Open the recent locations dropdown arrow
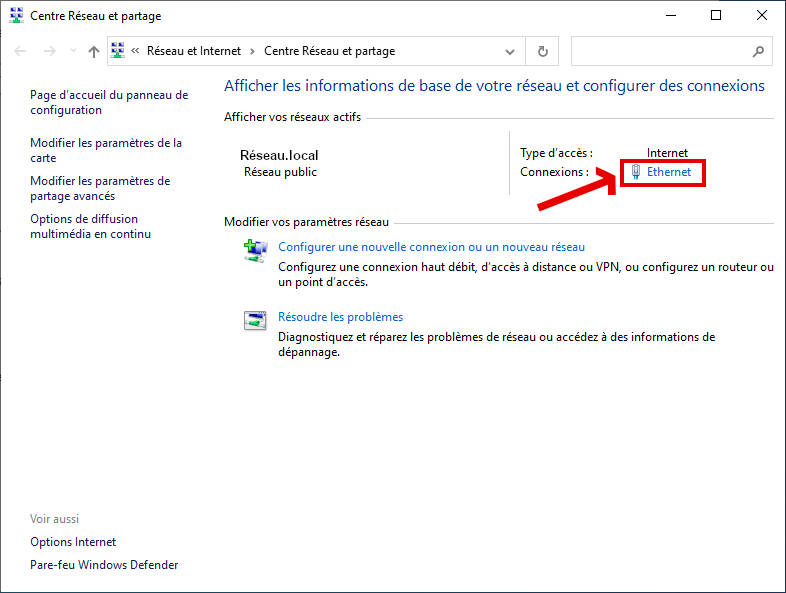Screen dimensions: 786x593 tap(71, 51)
